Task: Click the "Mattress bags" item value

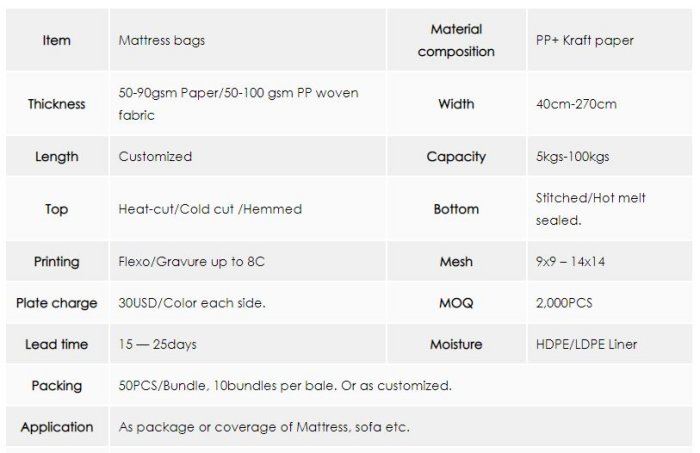Action: [162, 41]
